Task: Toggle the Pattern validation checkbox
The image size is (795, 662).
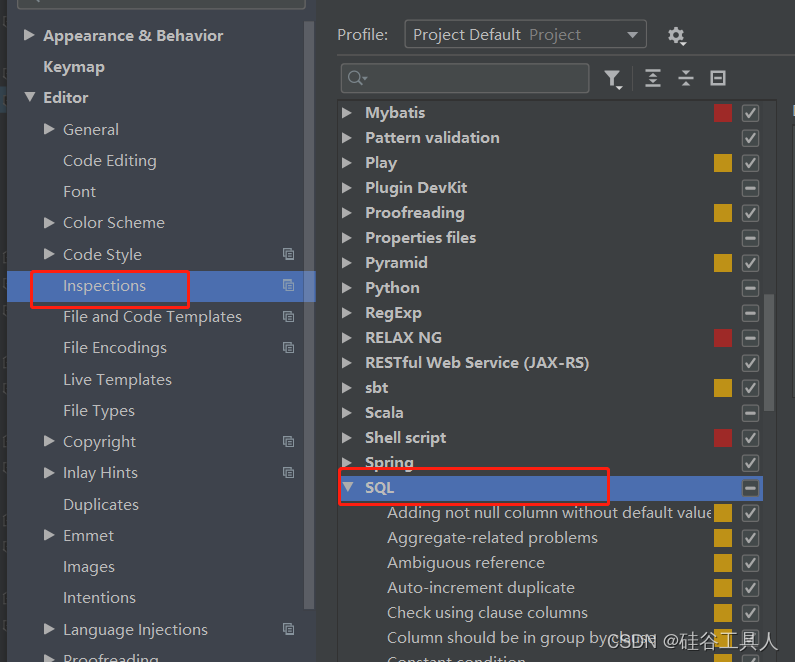Action: point(750,138)
